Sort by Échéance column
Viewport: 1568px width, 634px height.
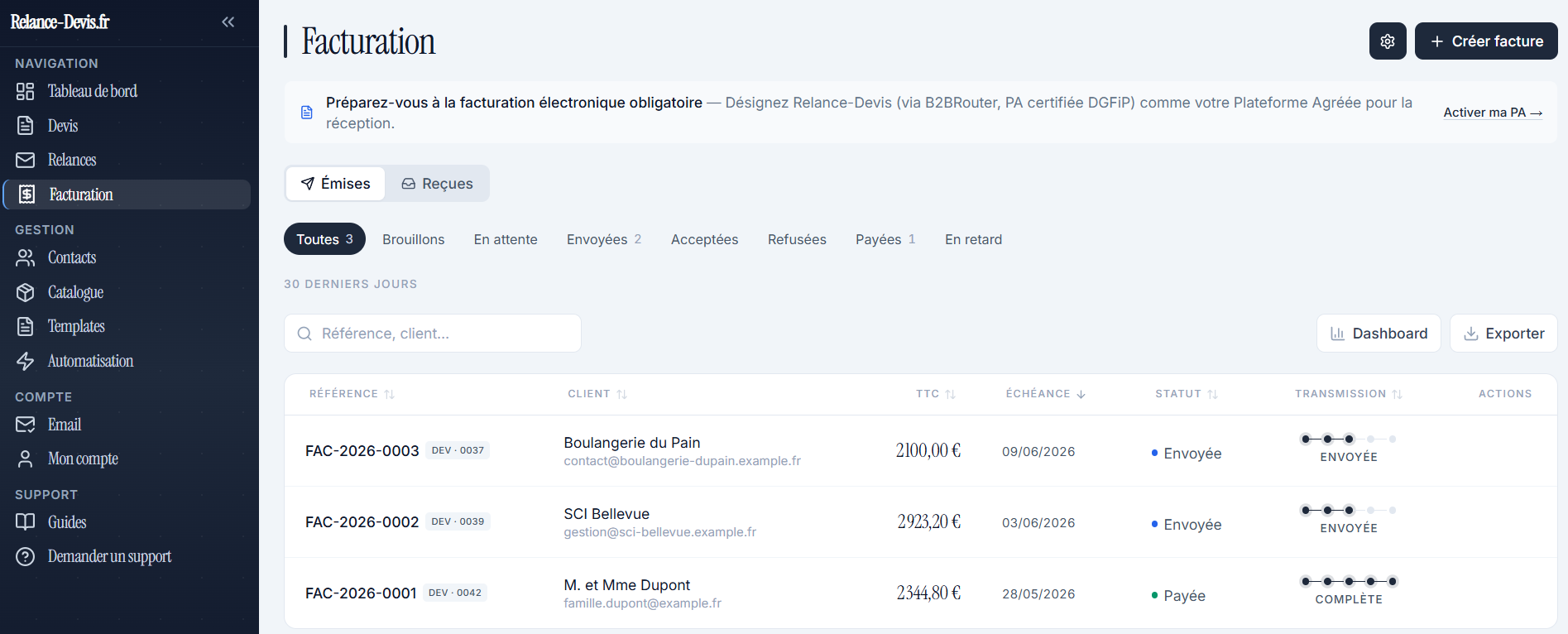tap(1046, 394)
